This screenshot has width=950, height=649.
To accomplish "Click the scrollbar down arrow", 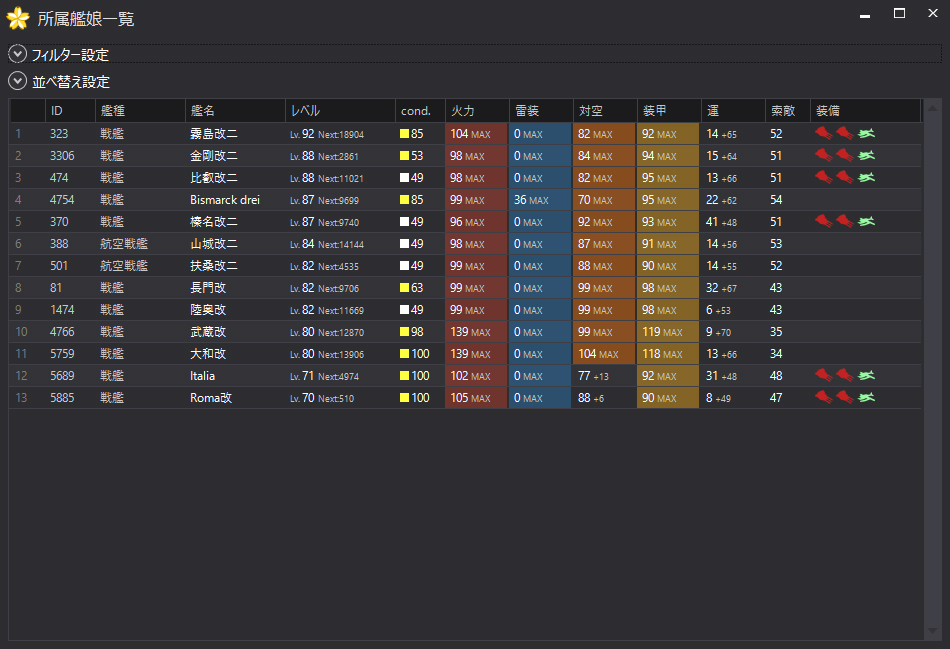I will tap(932, 631).
